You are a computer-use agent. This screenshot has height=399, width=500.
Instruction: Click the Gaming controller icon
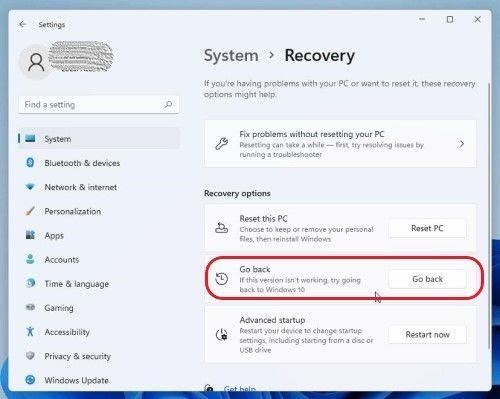(x=30, y=307)
